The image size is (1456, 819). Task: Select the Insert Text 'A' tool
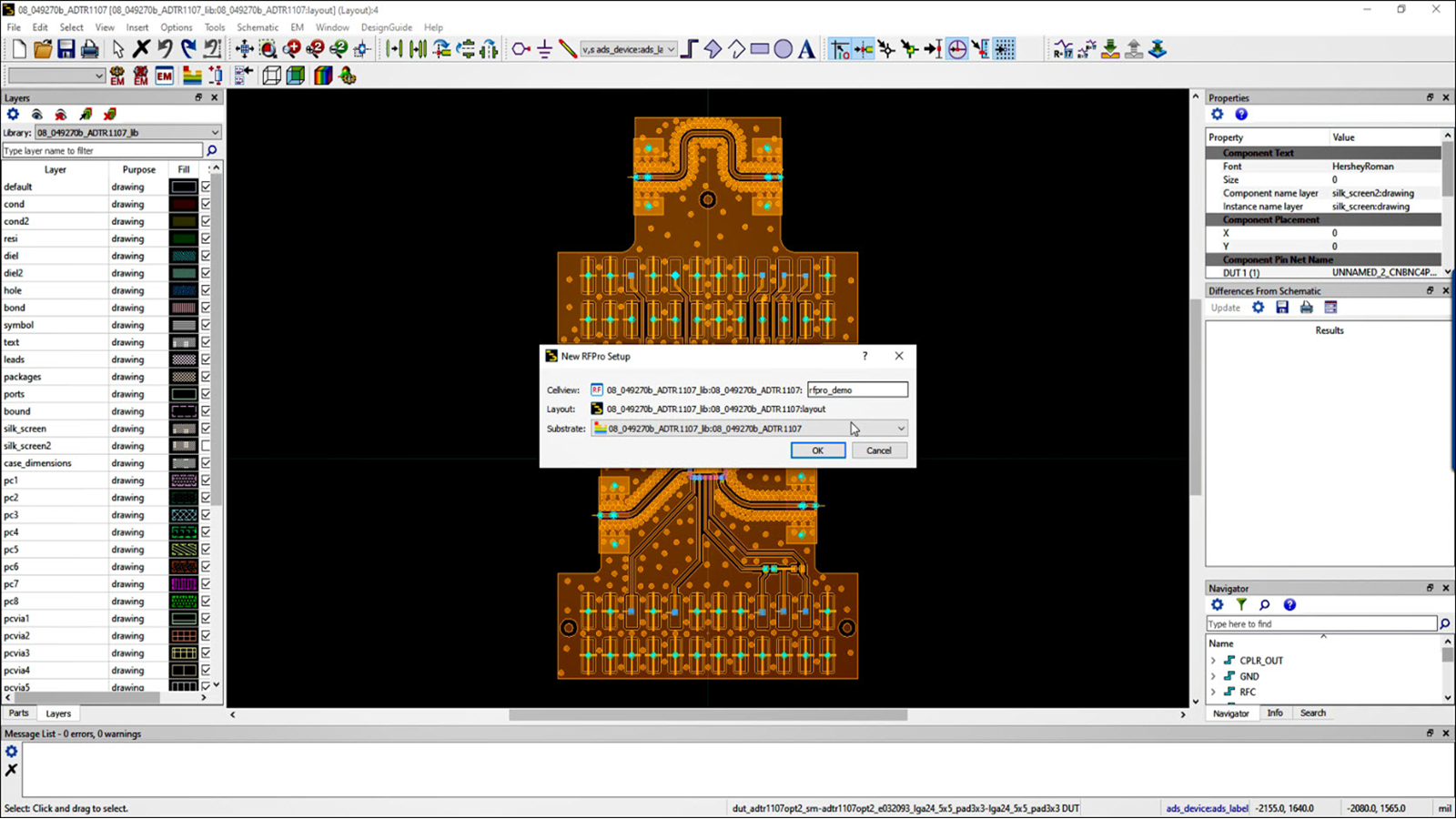[806, 49]
